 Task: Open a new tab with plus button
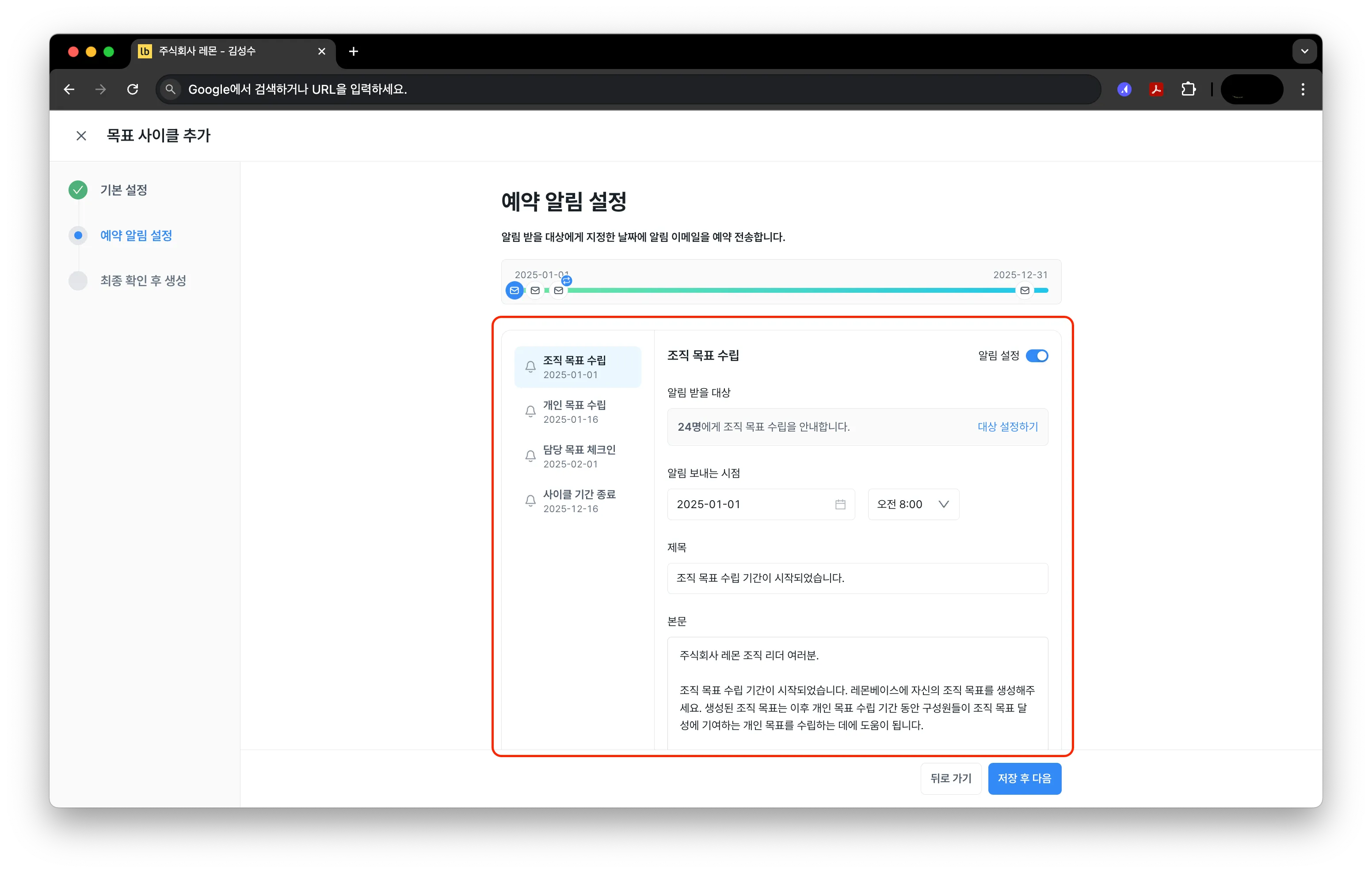(353, 51)
